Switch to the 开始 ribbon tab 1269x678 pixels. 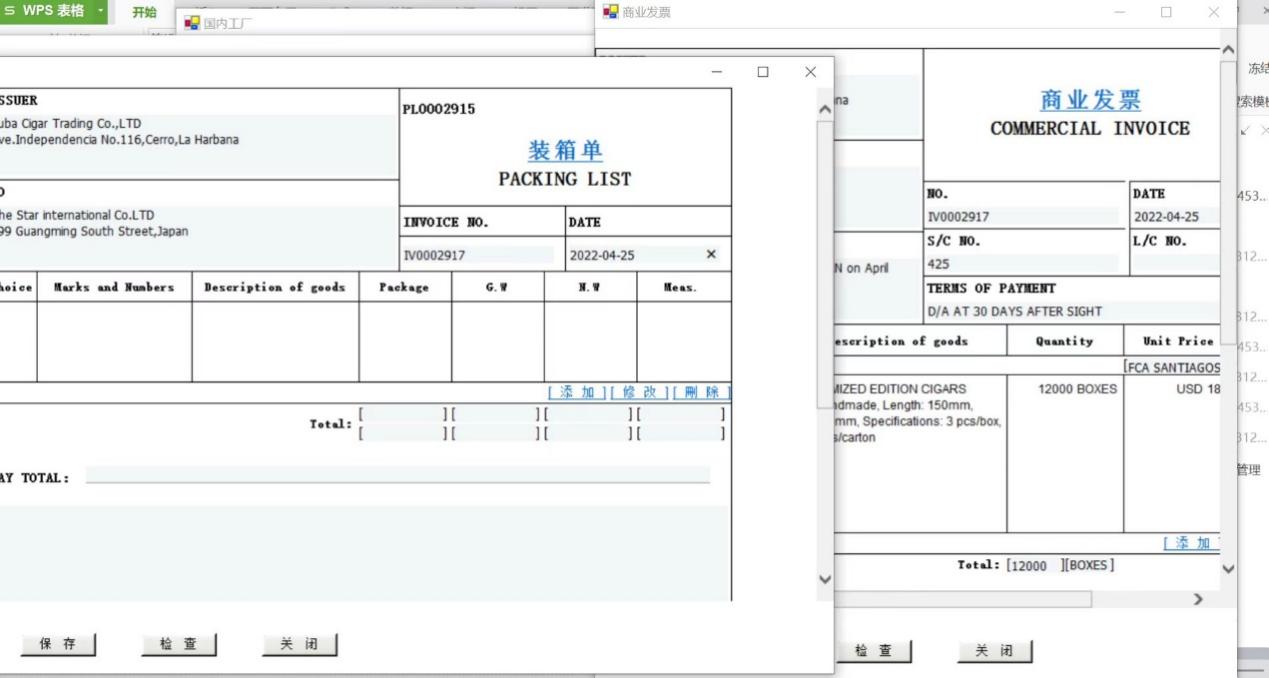click(145, 12)
